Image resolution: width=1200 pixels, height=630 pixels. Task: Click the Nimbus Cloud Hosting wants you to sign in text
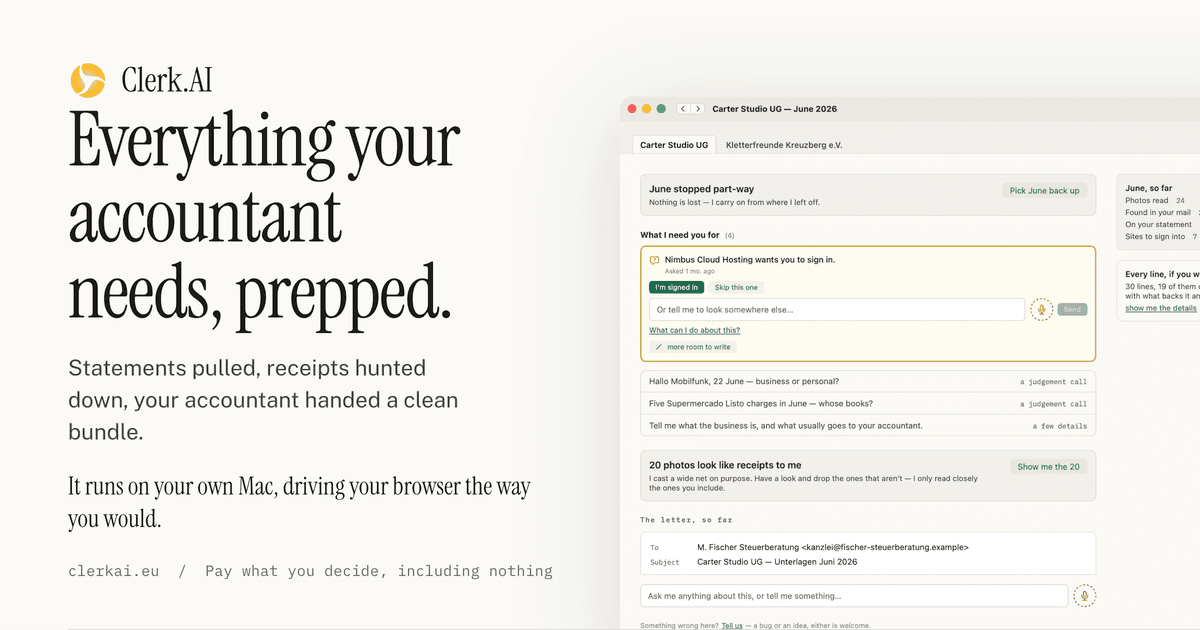[x=750, y=260]
